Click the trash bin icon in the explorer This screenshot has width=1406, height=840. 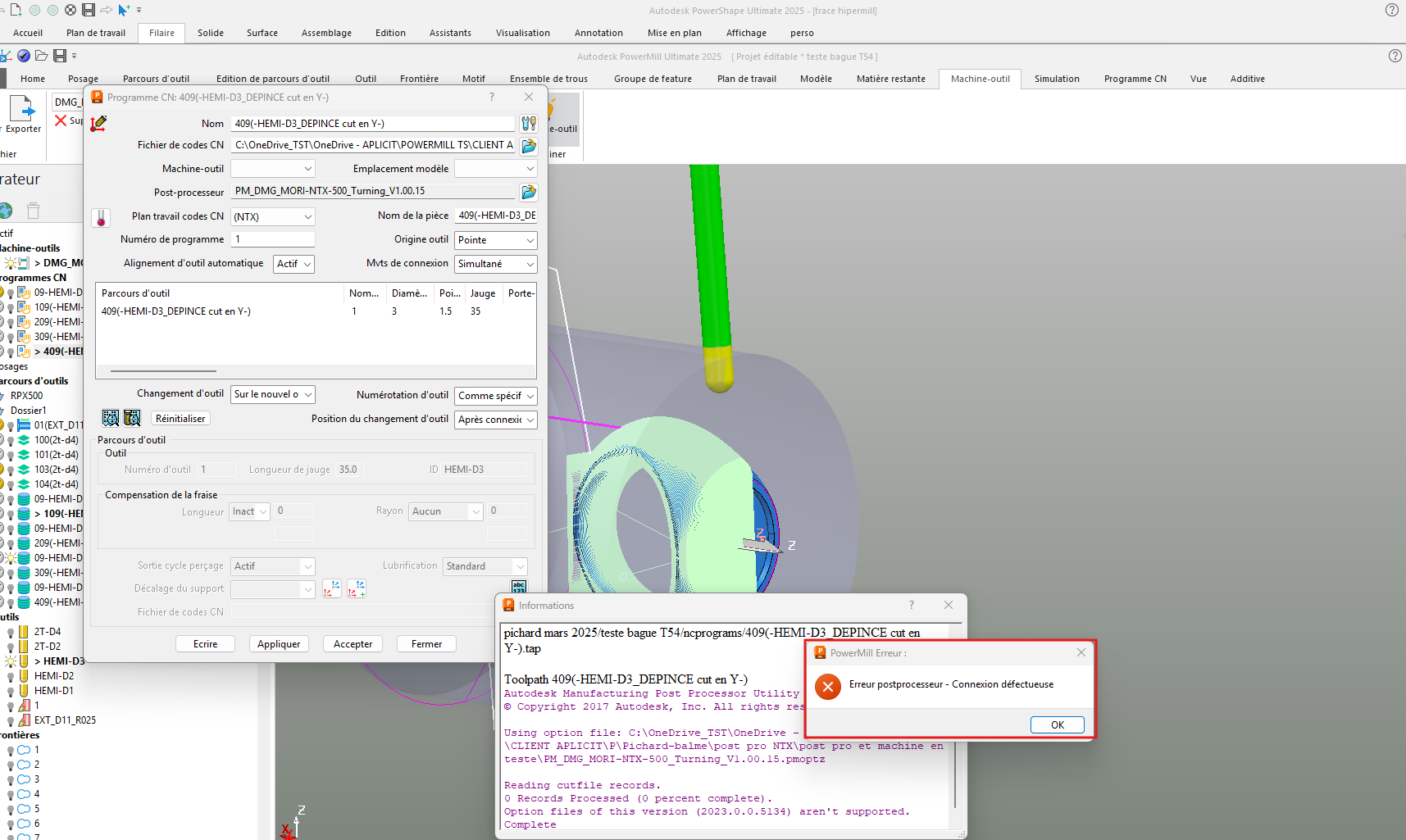click(34, 211)
